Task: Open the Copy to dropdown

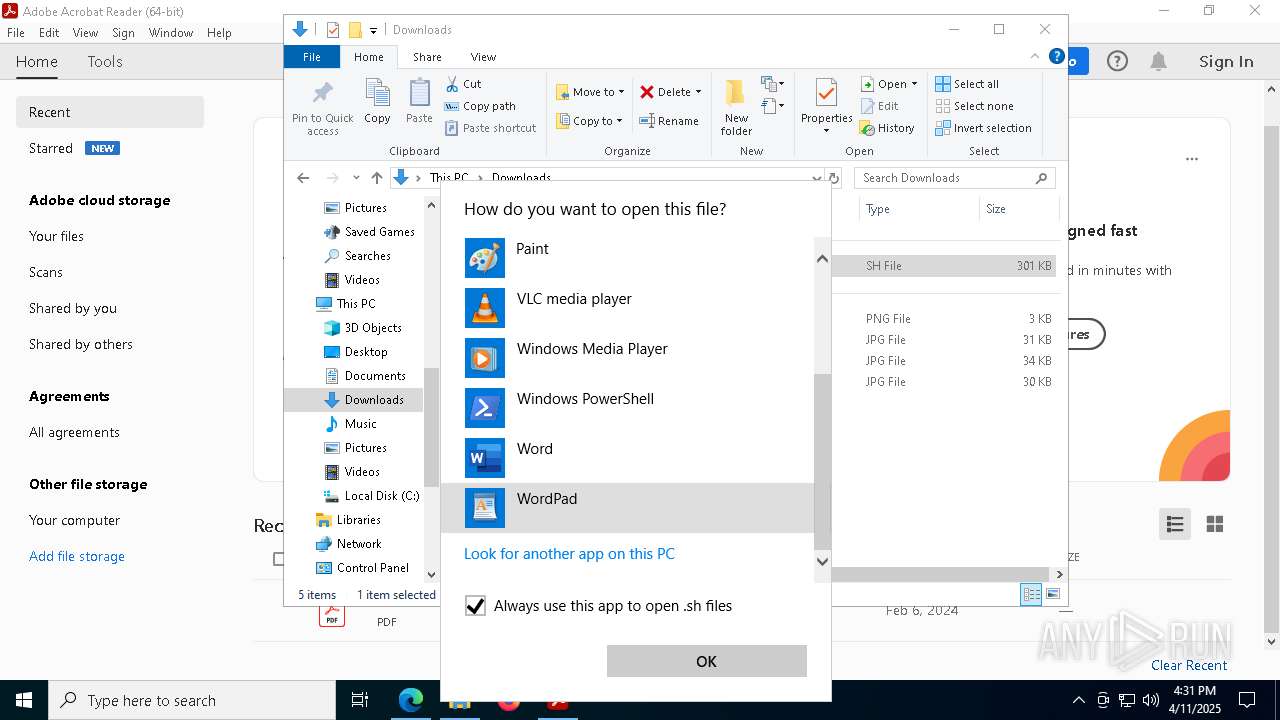Action: tap(589, 121)
